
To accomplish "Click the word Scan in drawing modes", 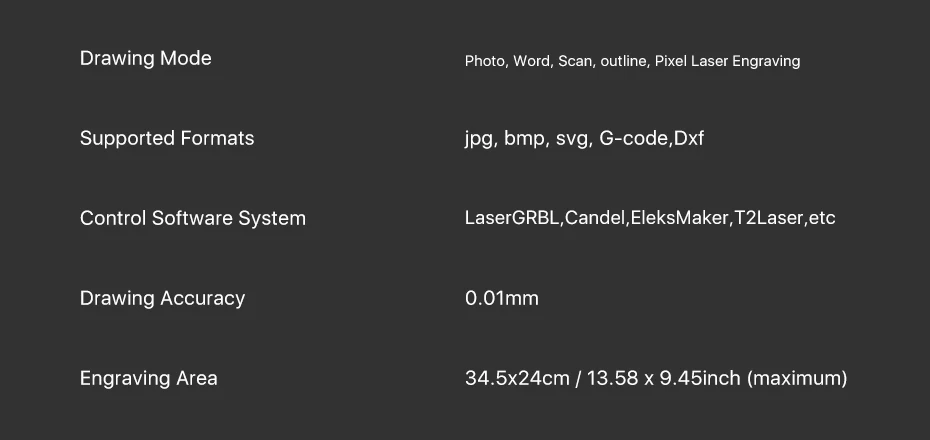I will (x=575, y=61).
